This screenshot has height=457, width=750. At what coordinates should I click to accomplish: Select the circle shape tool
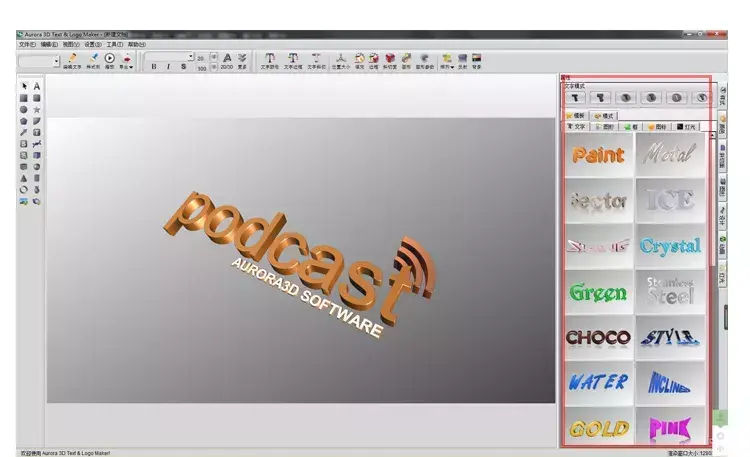24,110
